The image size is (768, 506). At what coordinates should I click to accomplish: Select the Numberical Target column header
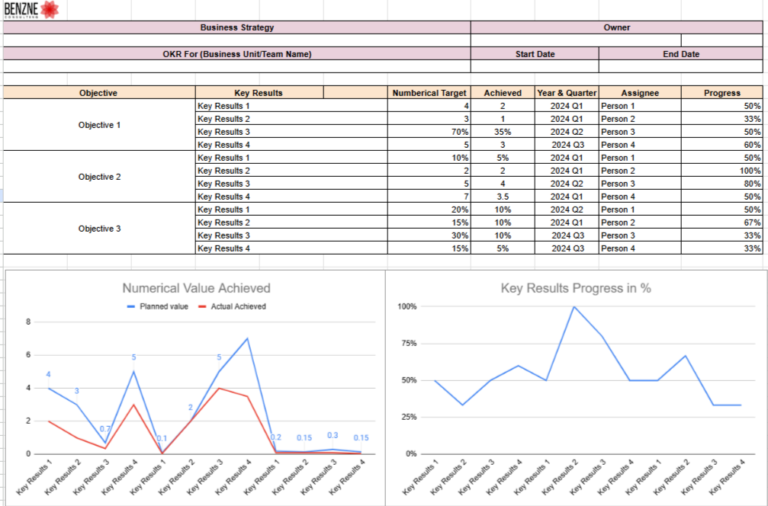coord(429,93)
